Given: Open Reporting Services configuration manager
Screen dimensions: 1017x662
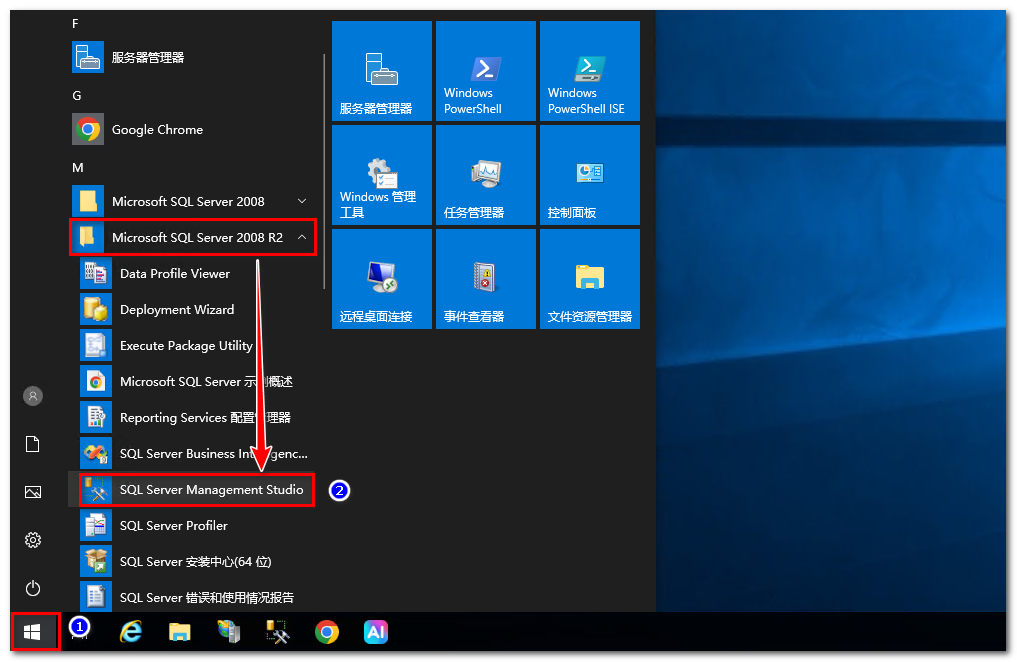Looking at the screenshot, I should coord(204,418).
